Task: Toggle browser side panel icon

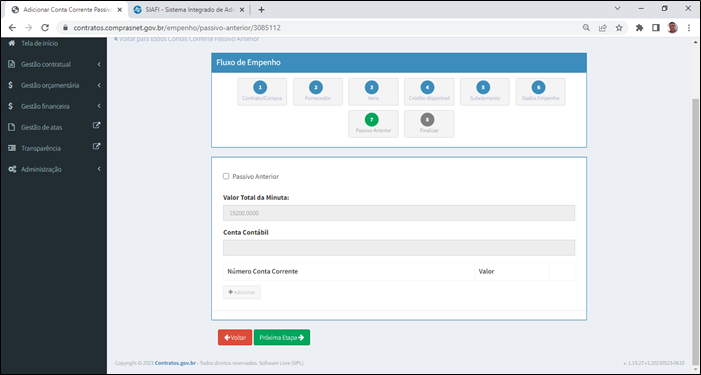Action: click(x=656, y=28)
